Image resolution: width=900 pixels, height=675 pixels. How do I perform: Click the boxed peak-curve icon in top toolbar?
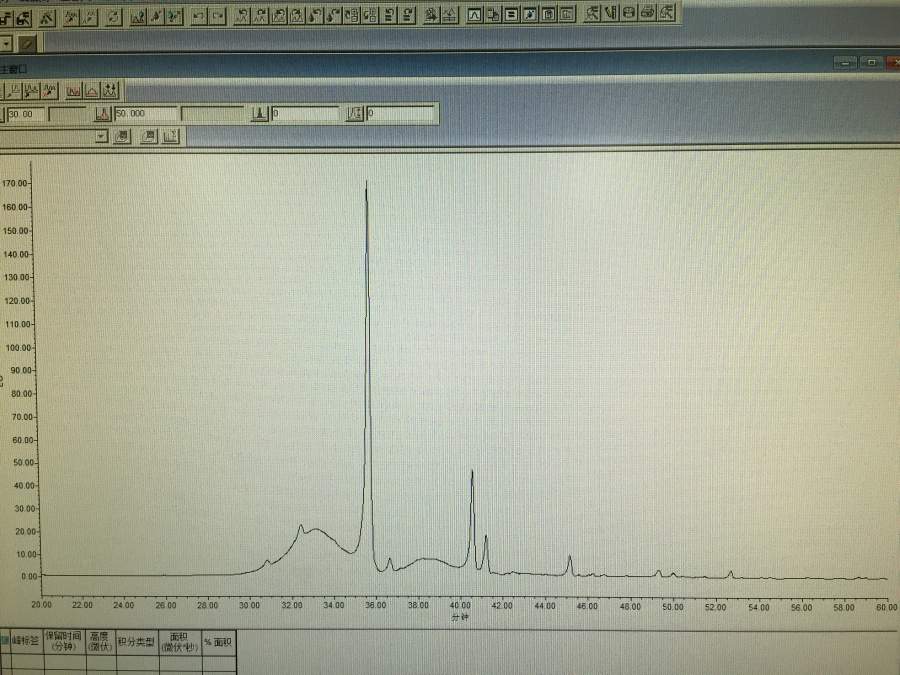474,15
